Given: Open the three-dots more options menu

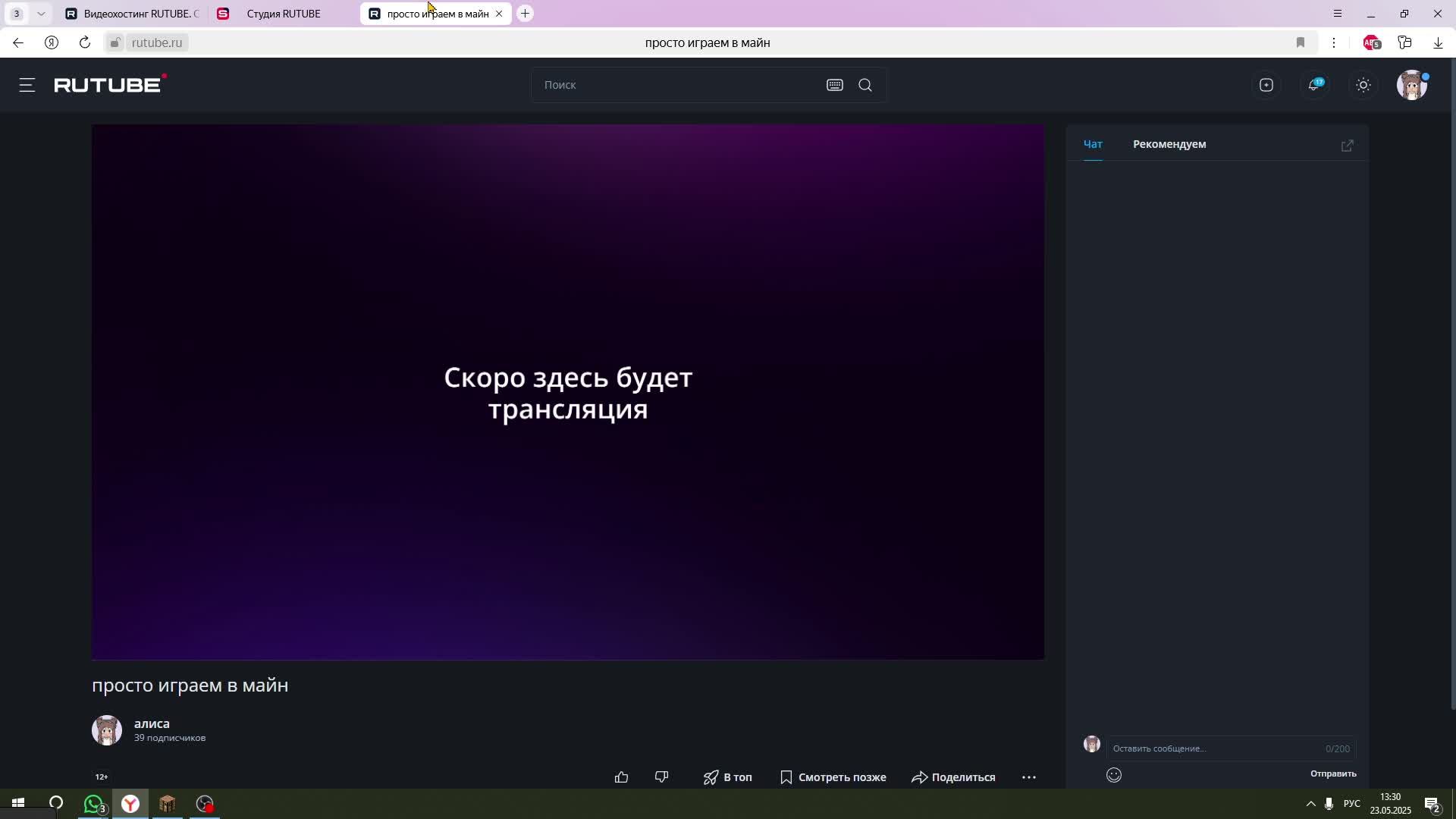Looking at the screenshot, I should [1028, 777].
